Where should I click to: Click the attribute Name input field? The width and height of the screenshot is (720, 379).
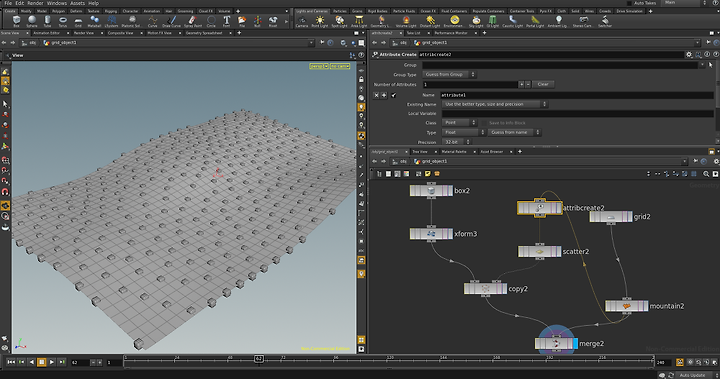coord(577,95)
